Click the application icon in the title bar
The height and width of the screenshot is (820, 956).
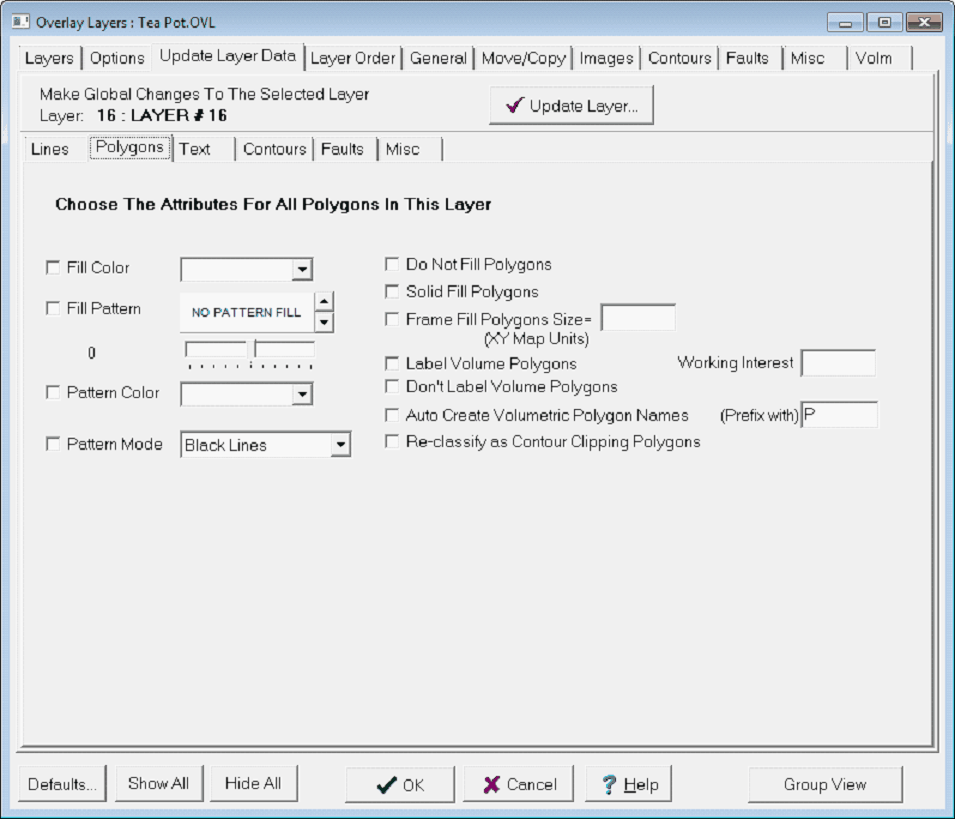(21, 22)
